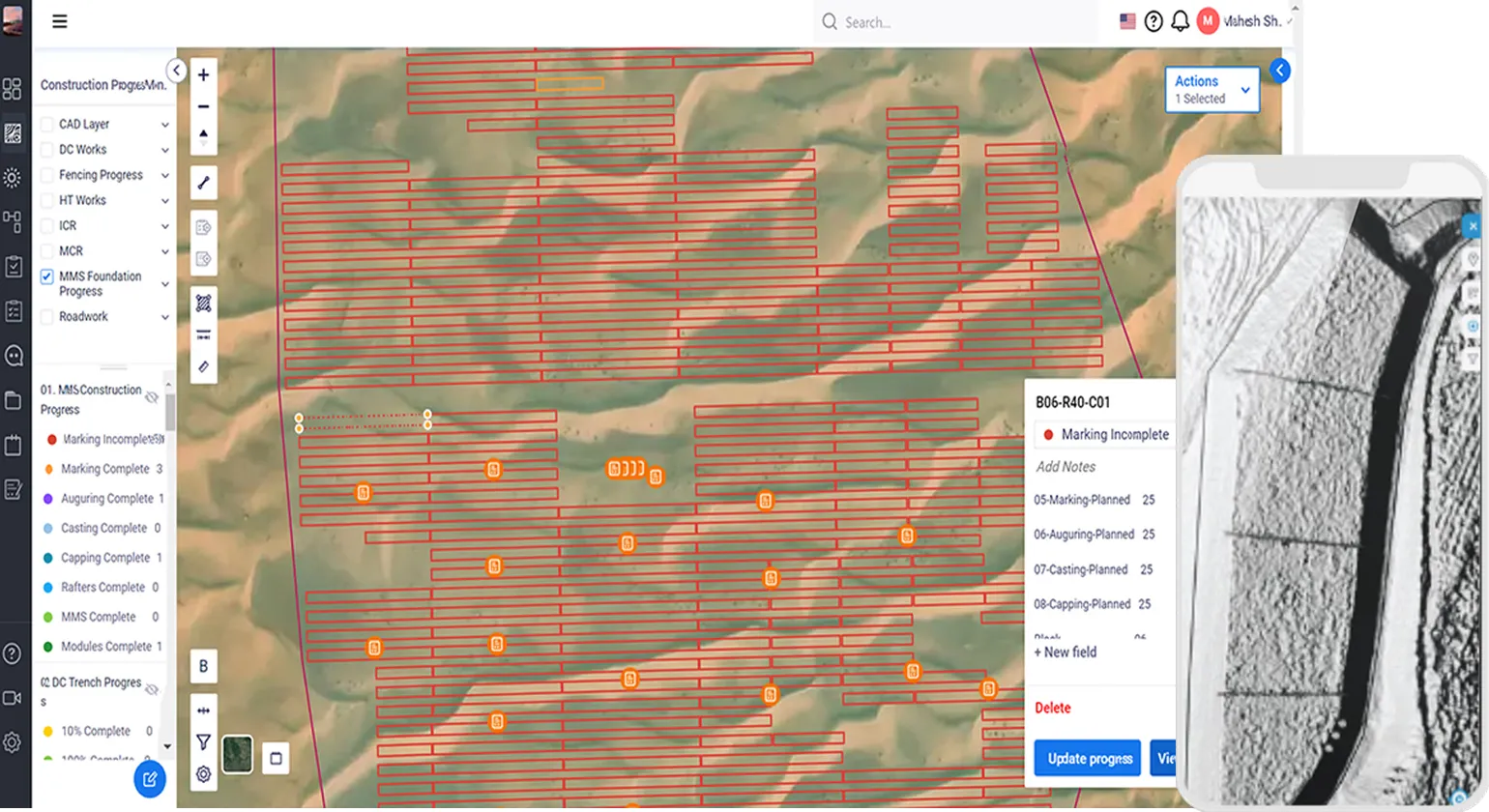Uncheck MMS Foundation Progress checkbox
1489x812 pixels.
46,276
